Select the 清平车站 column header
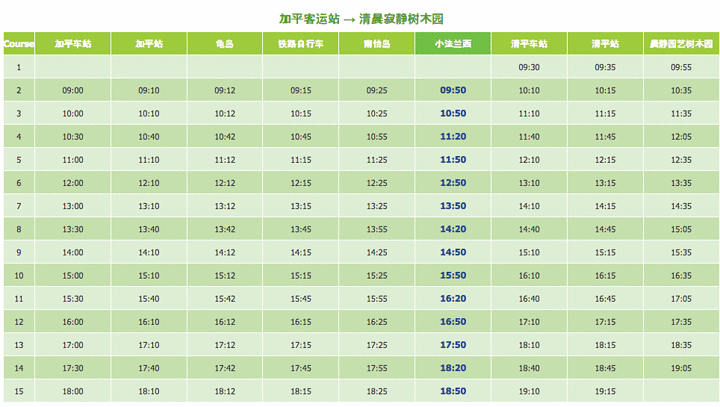The height and width of the screenshot is (407, 720). 529,44
